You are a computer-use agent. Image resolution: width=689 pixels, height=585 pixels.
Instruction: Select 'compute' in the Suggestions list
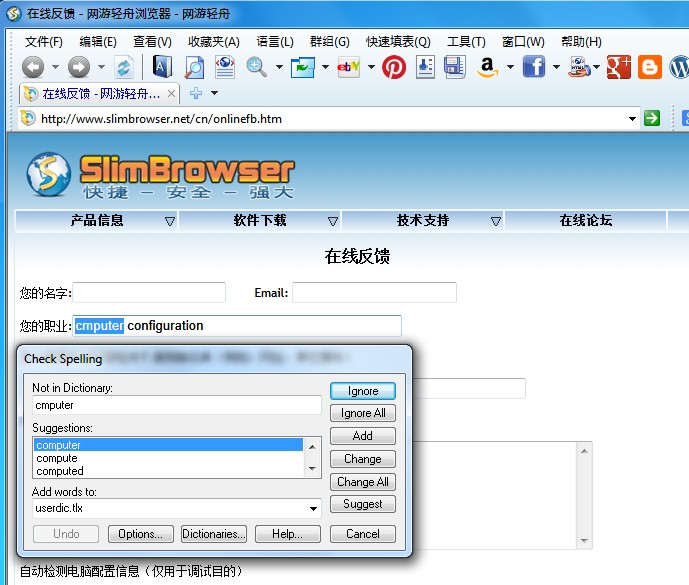coord(169,458)
